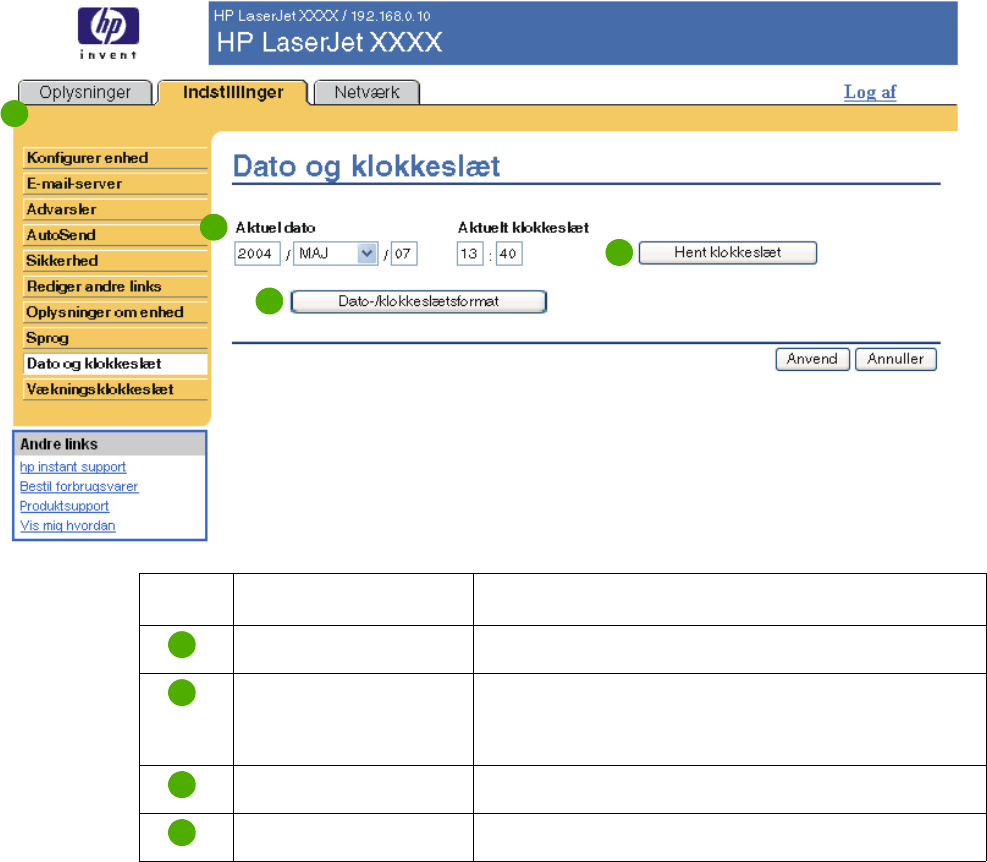This screenshot has height=862, width=987.
Task: Click the day field showing 07
Action: (x=403, y=254)
